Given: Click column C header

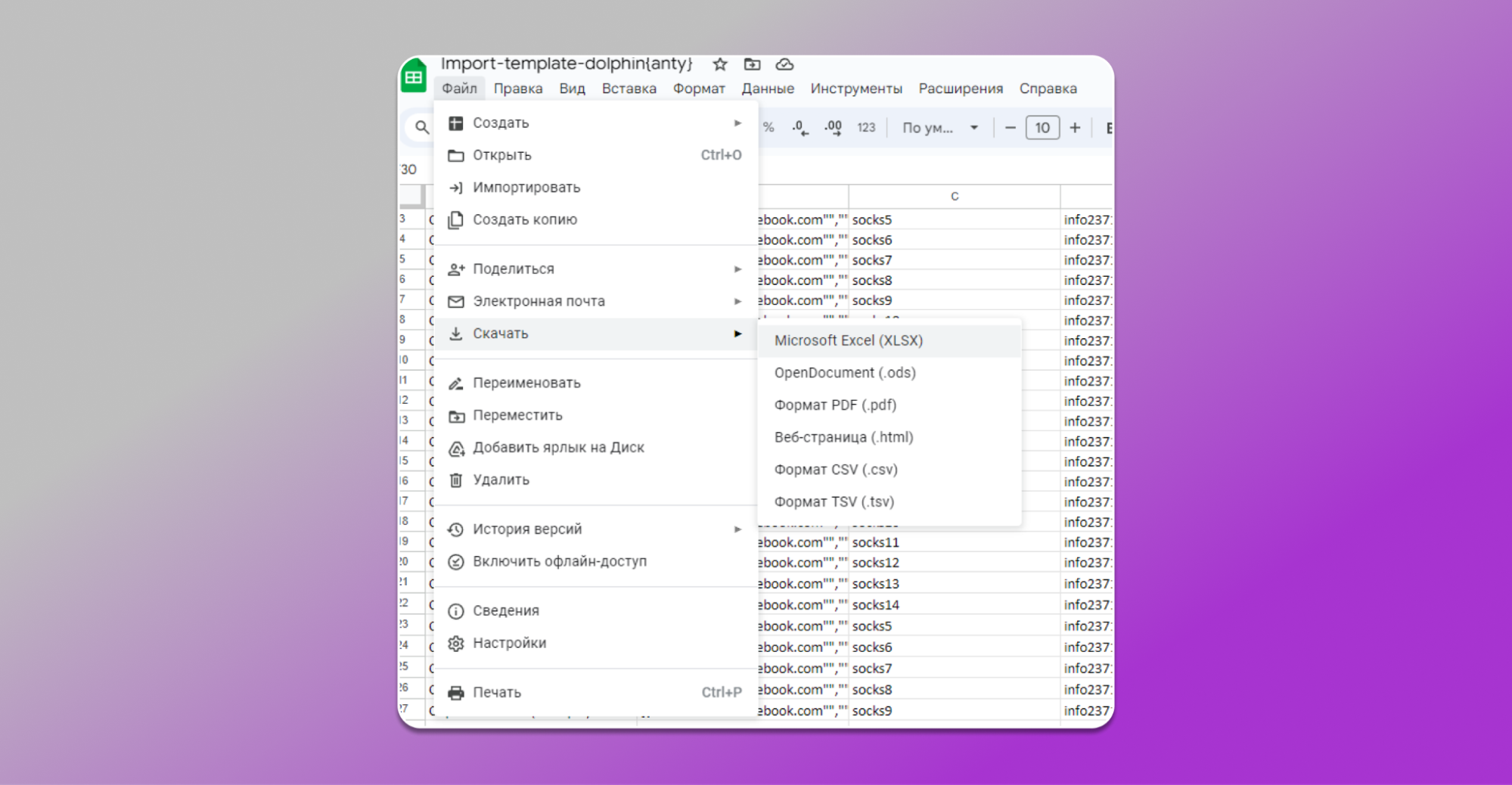Looking at the screenshot, I should 955,197.
